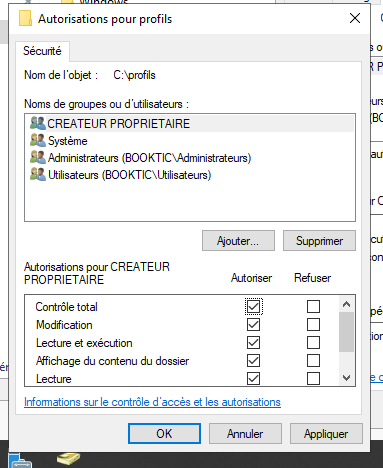Screen dimensions: 383x468
Task: Open link about contrôle d'accès et autorisations
Action: point(152,402)
